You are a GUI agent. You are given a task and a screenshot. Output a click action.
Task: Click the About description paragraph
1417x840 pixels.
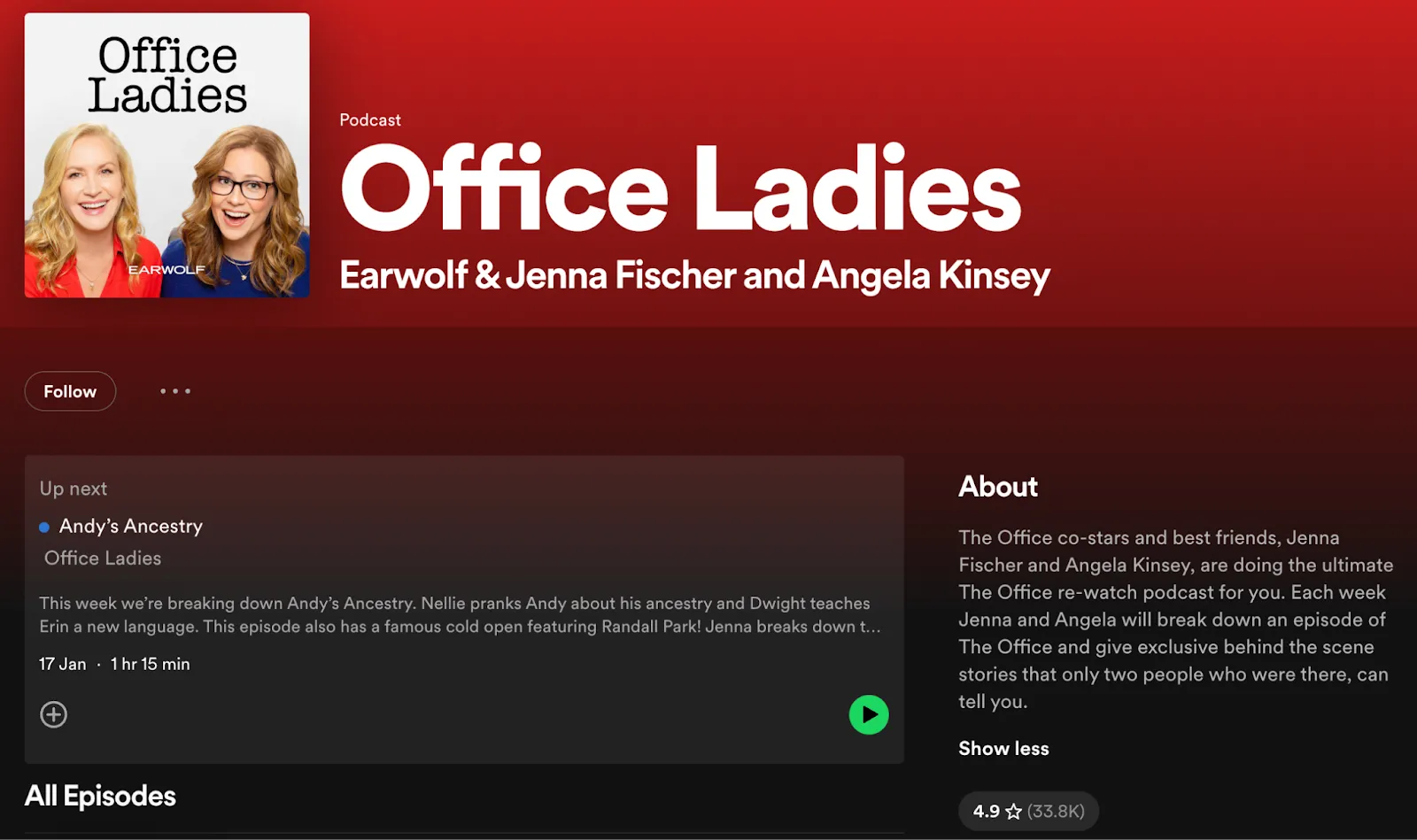pos(1176,620)
